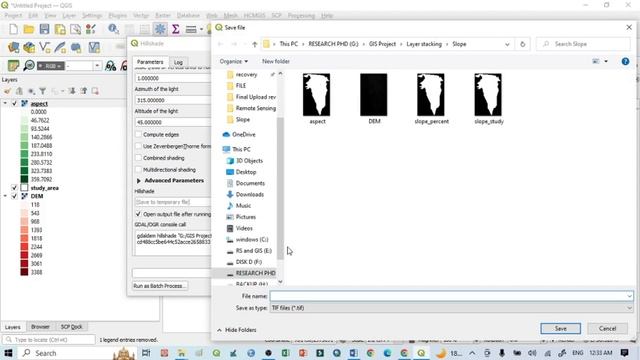Viewport: 640px width, 360px height.
Task: Toggle study_area layer visibility checkbox
Action: pyautogui.click(x=15, y=188)
